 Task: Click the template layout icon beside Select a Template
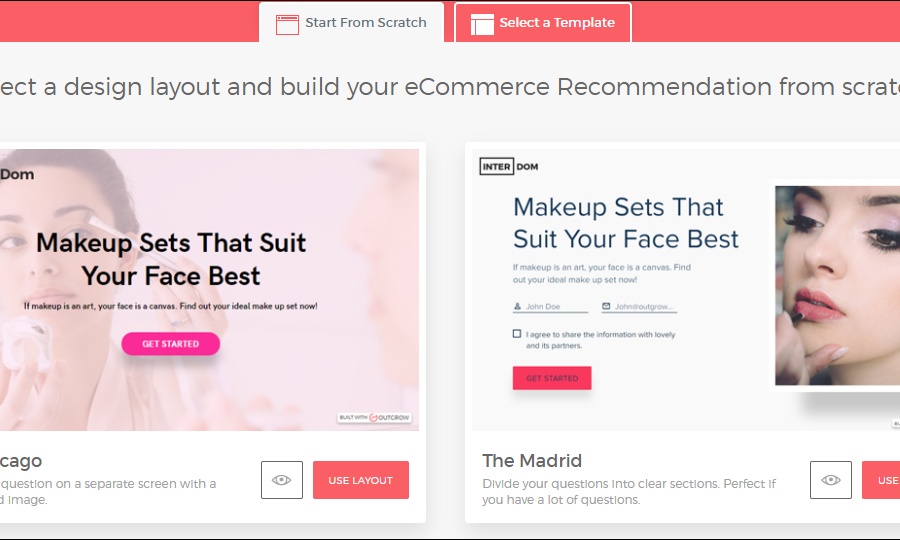(482, 25)
